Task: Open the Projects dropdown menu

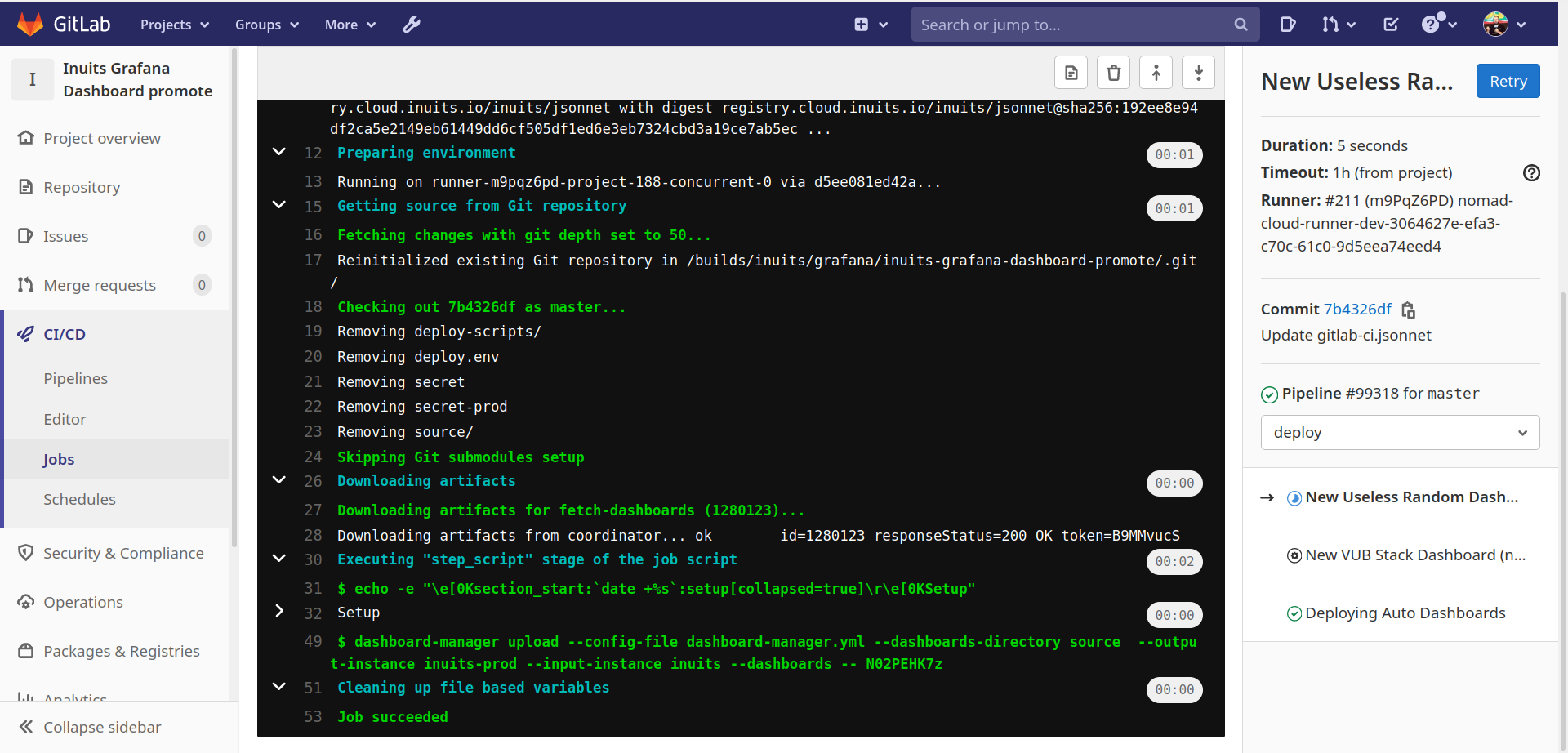Action: [175, 25]
